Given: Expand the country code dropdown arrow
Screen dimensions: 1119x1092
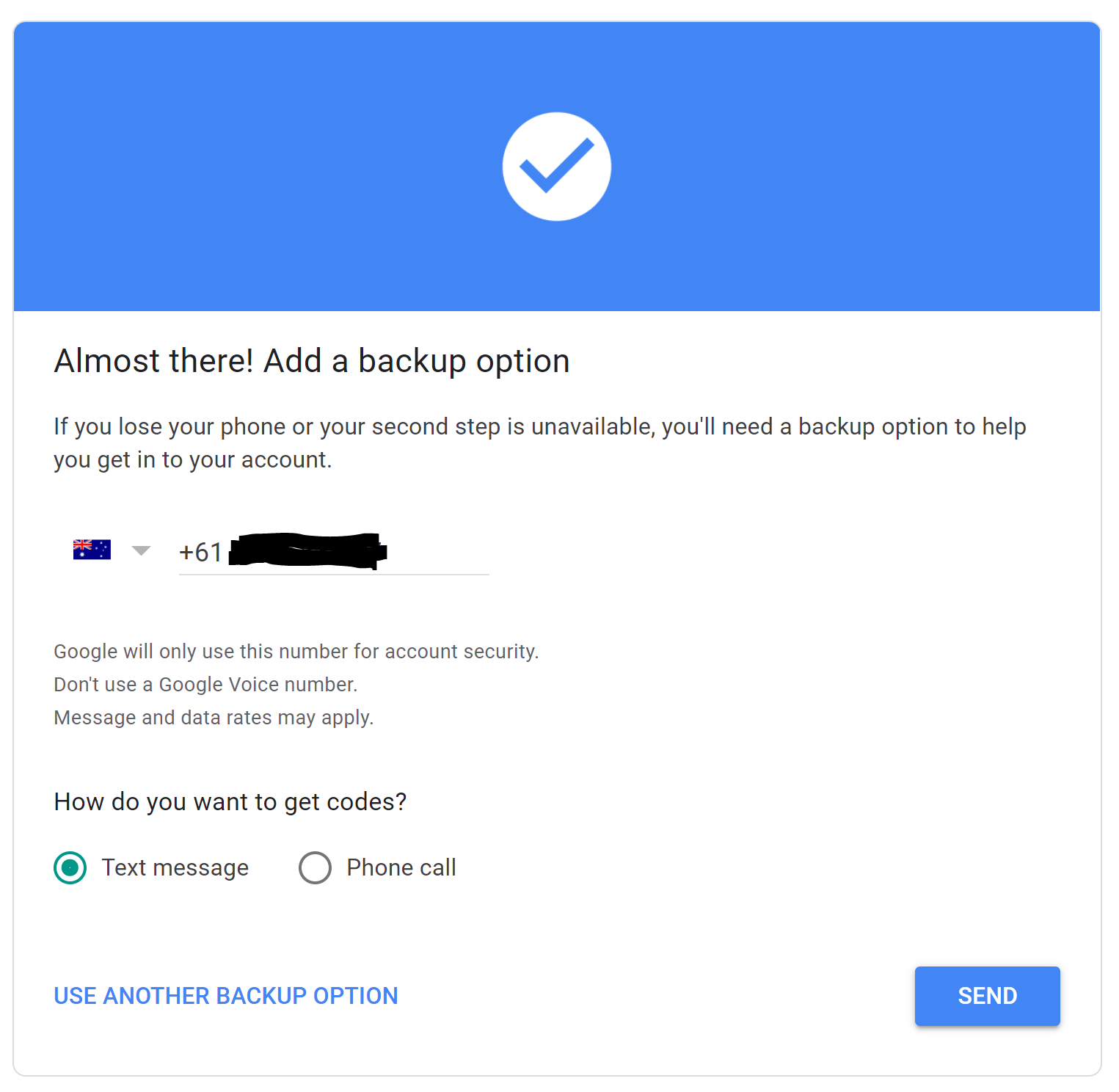Looking at the screenshot, I should (x=141, y=550).
